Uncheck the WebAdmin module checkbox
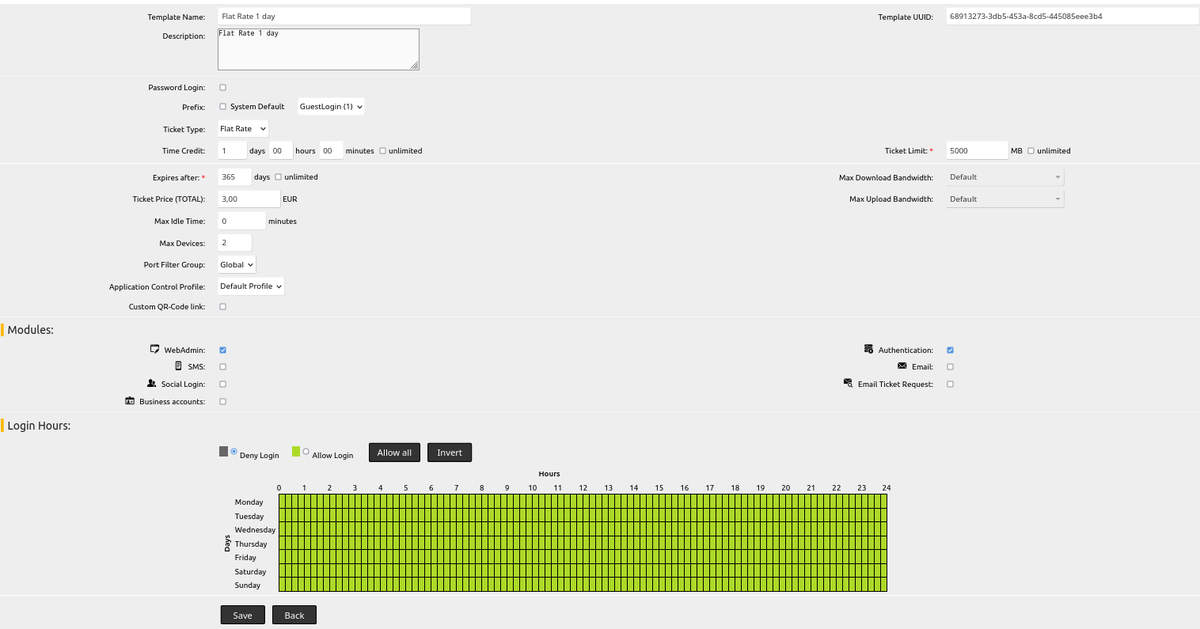The image size is (1200, 629). (222, 350)
